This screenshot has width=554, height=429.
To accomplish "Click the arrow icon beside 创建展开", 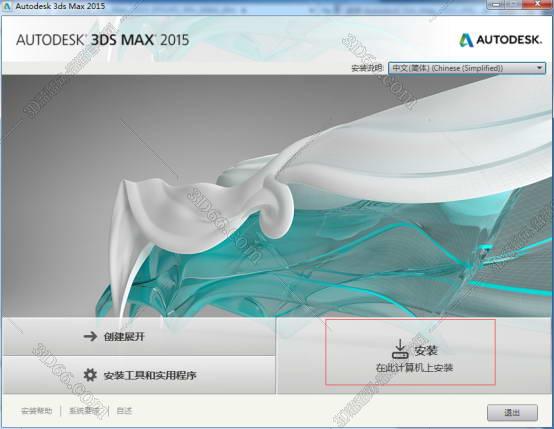I will (90, 336).
